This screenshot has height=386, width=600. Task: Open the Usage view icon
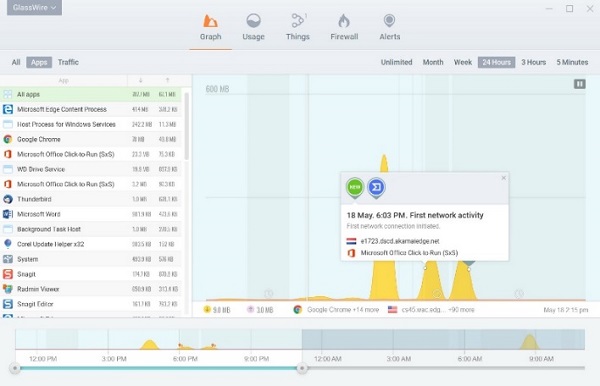tap(253, 21)
